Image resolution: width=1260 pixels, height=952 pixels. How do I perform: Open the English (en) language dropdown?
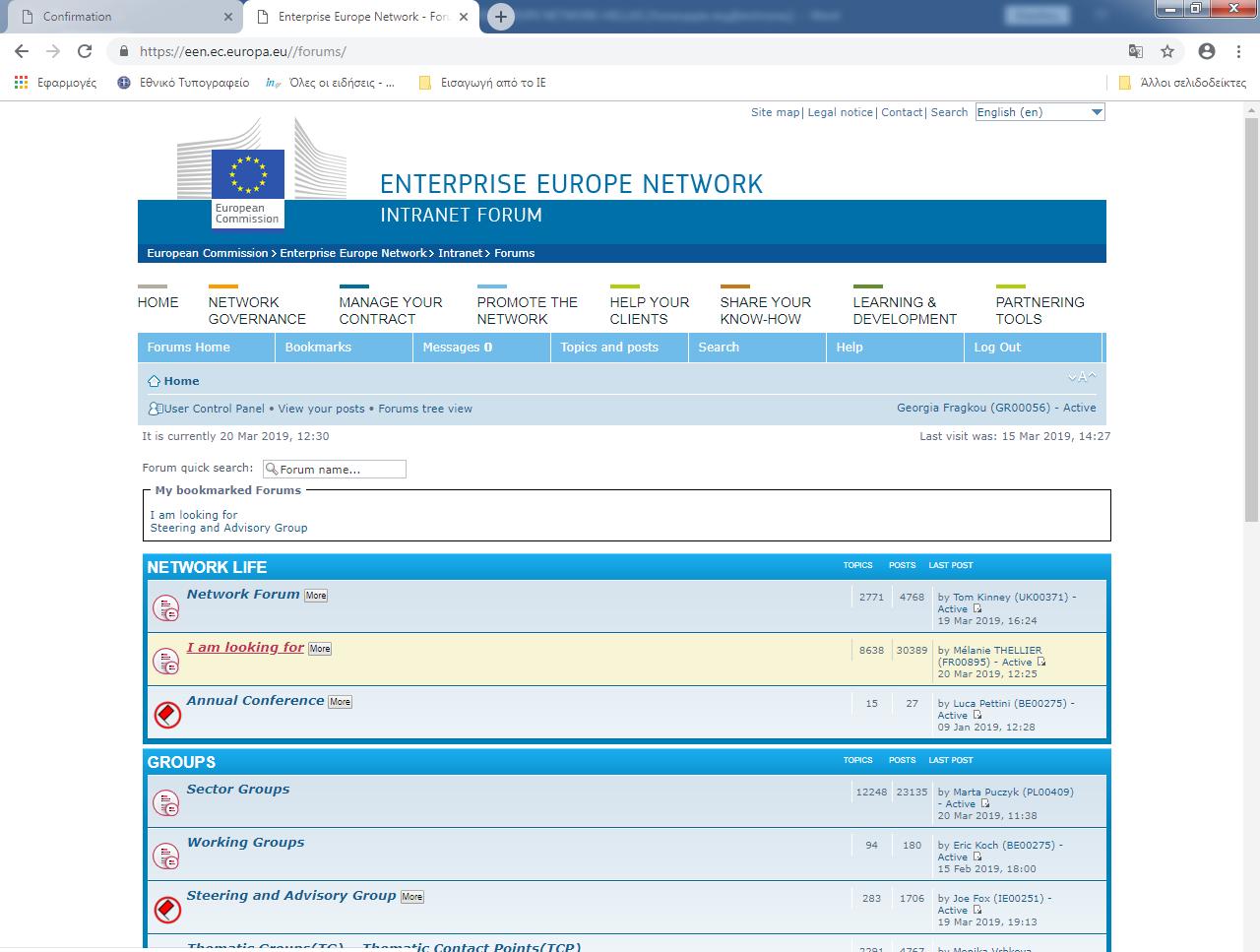coord(1040,112)
